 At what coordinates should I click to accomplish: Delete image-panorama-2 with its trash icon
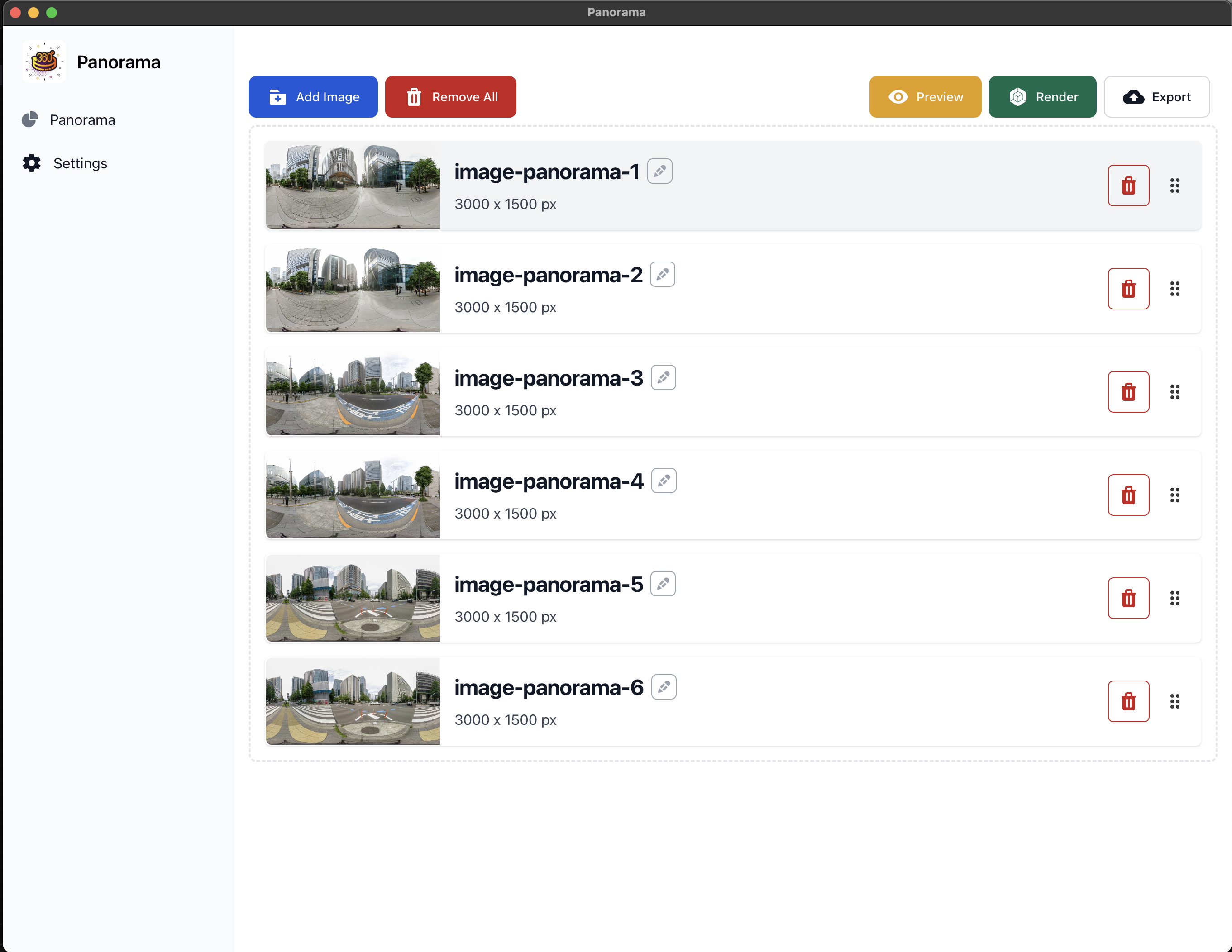(x=1128, y=289)
